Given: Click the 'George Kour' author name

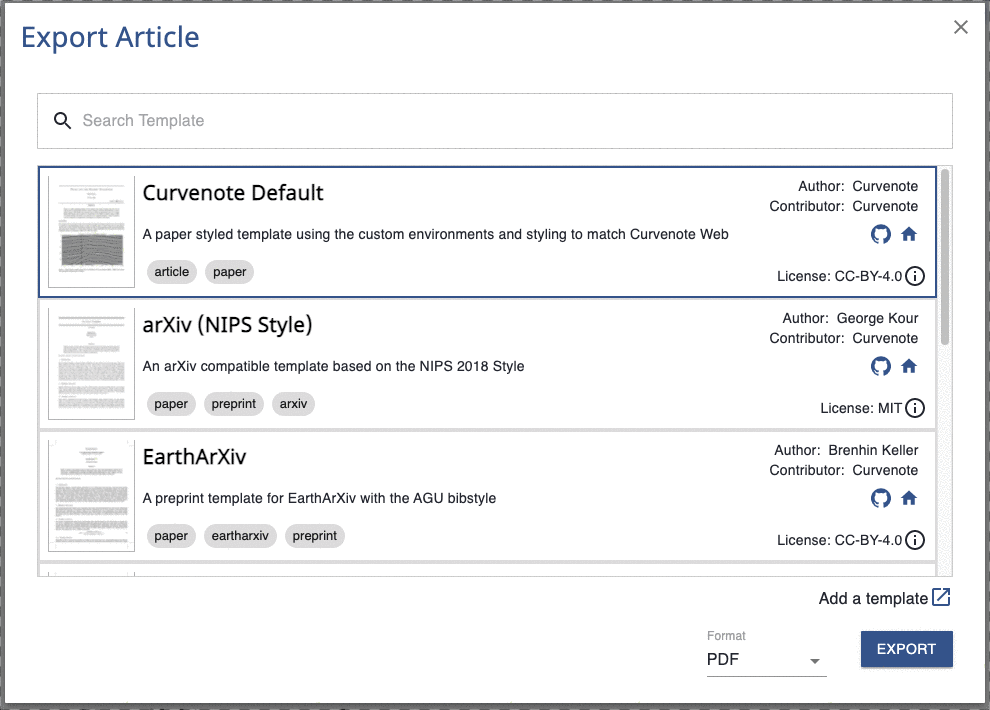Looking at the screenshot, I should click(x=878, y=318).
